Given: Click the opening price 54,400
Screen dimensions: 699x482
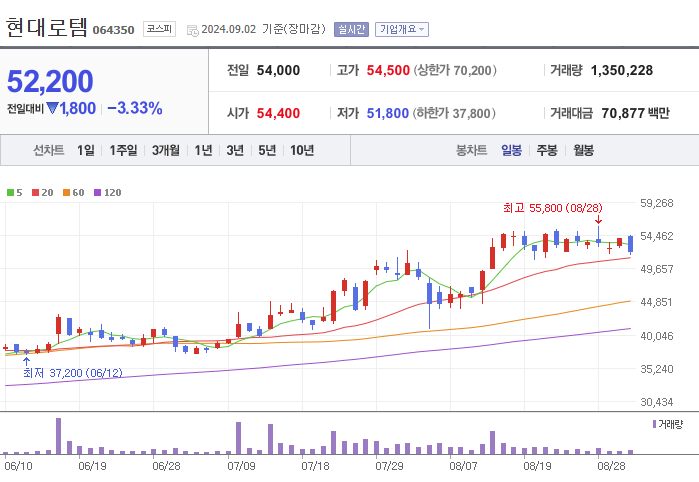Looking at the screenshot, I should [x=278, y=113].
